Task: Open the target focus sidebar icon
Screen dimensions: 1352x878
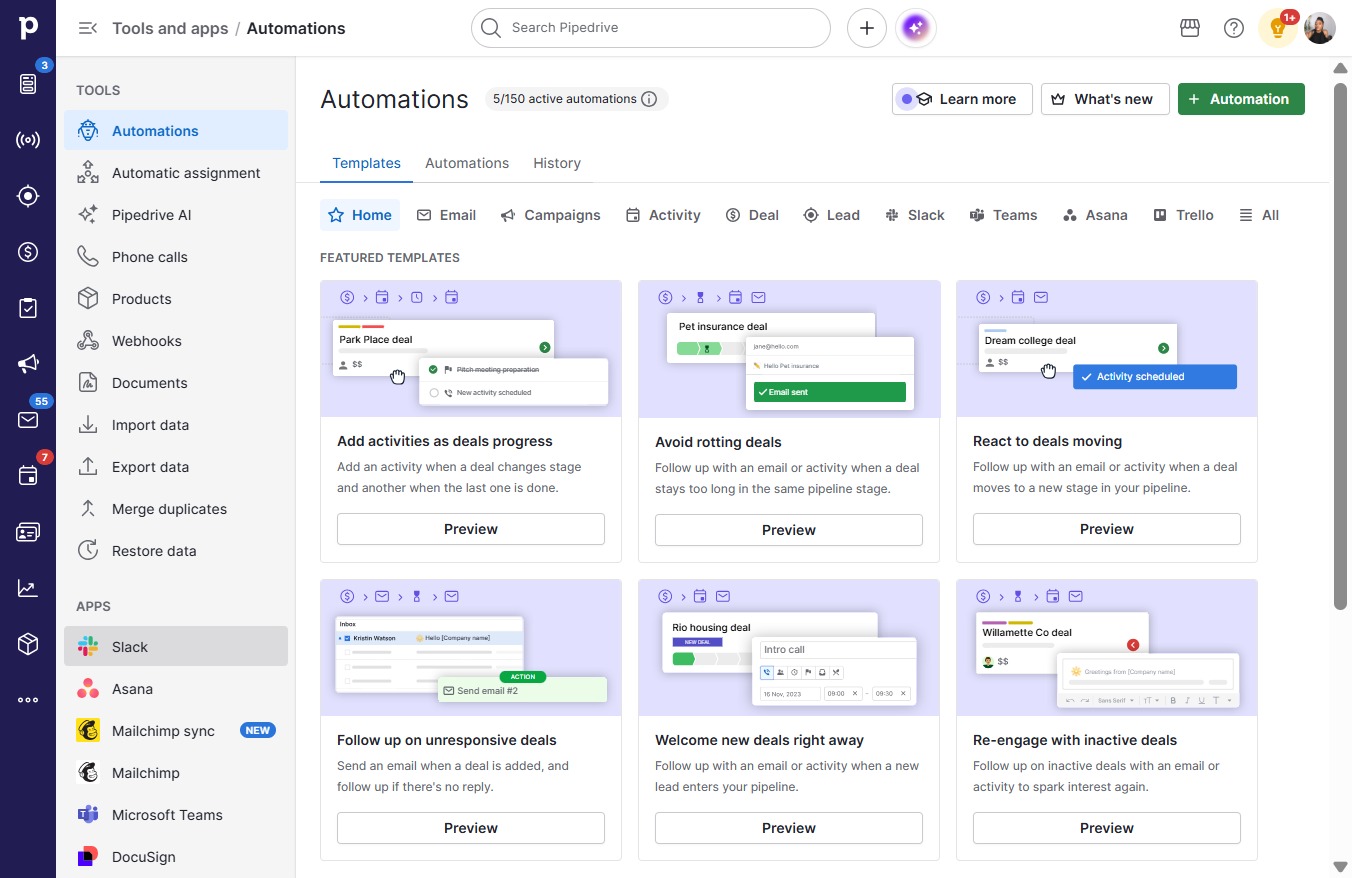Action: pos(28,196)
